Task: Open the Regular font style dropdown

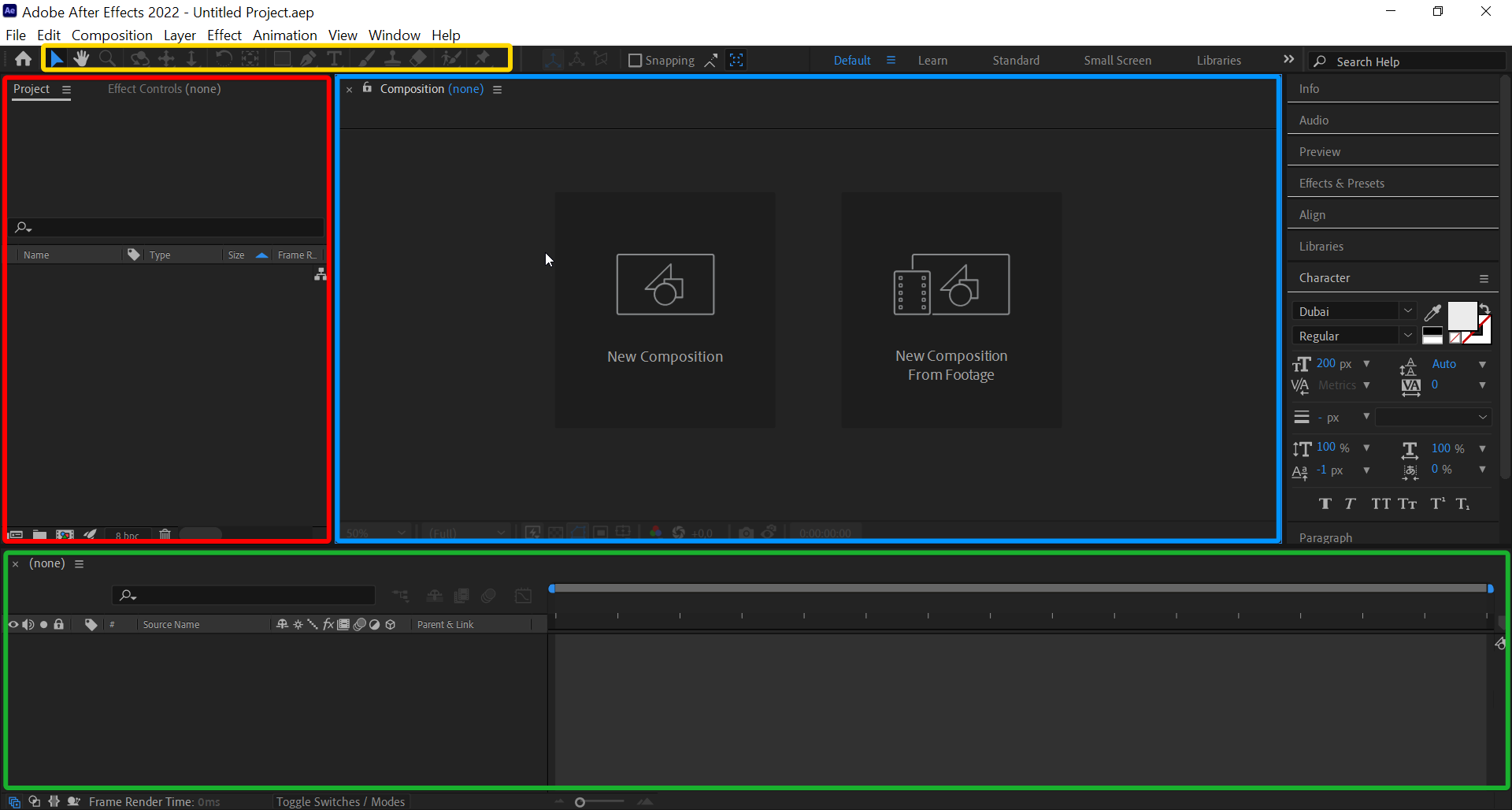Action: pyautogui.click(x=1407, y=336)
